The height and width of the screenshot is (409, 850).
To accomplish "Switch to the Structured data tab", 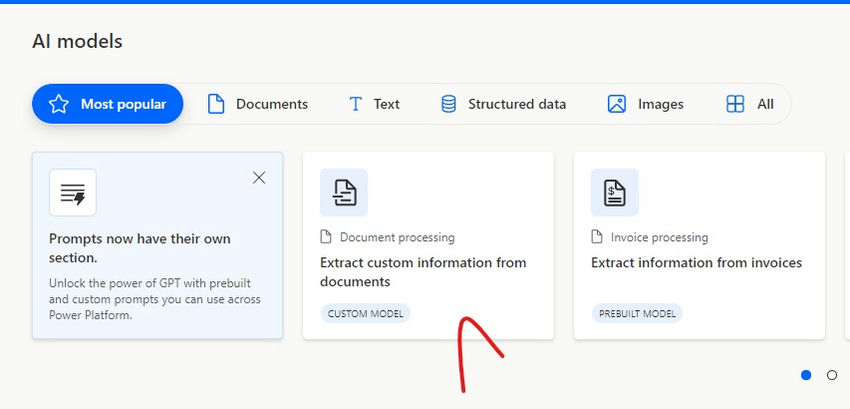I will [x=503, y=104].
